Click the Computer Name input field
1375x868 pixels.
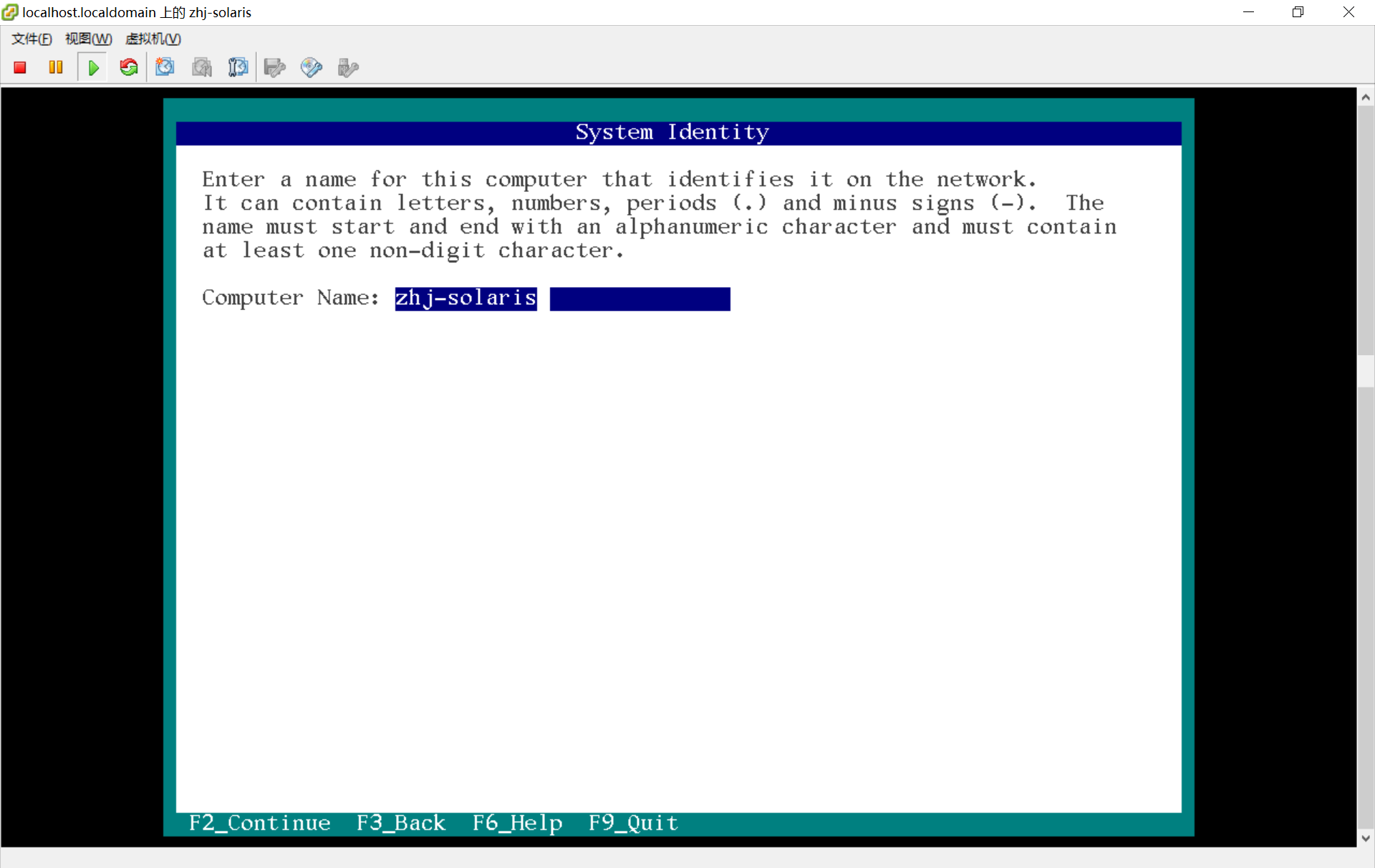pyautogui.click(x=562, y=299)
